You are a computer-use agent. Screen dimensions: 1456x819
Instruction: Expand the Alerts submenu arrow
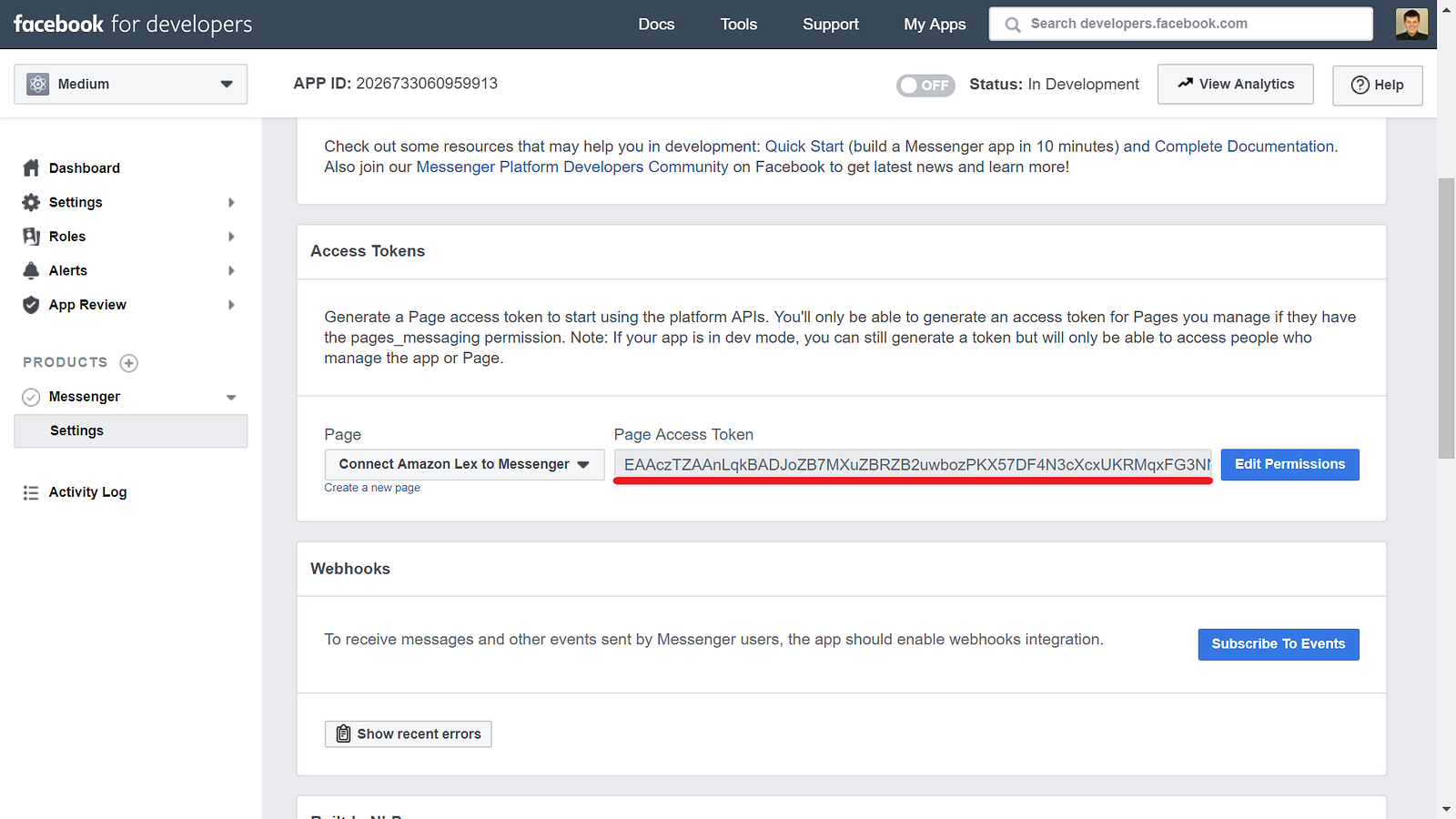point(231,270)
